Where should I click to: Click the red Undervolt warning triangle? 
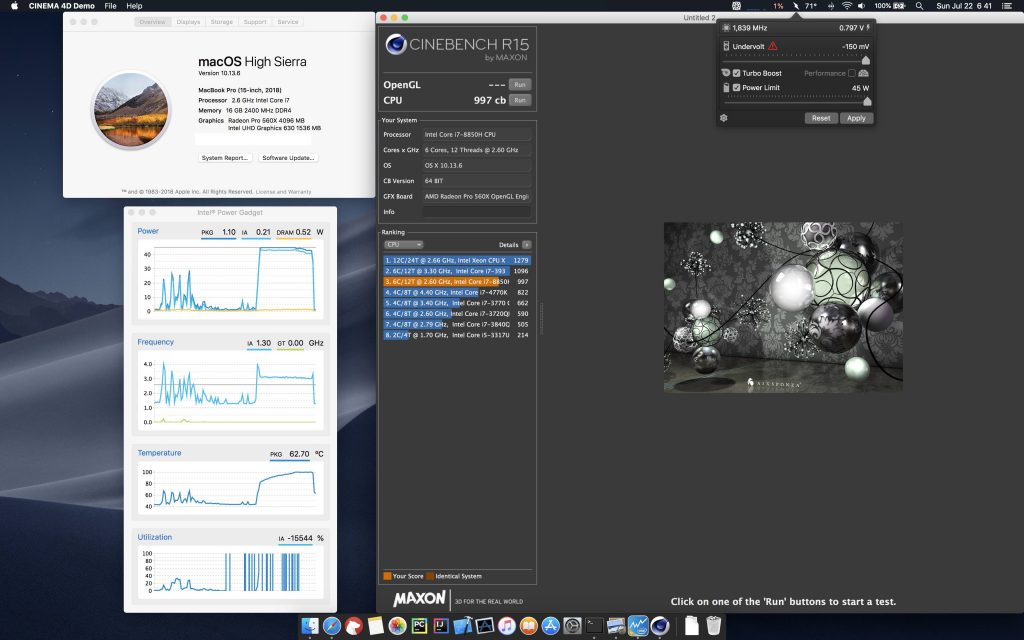773,46
